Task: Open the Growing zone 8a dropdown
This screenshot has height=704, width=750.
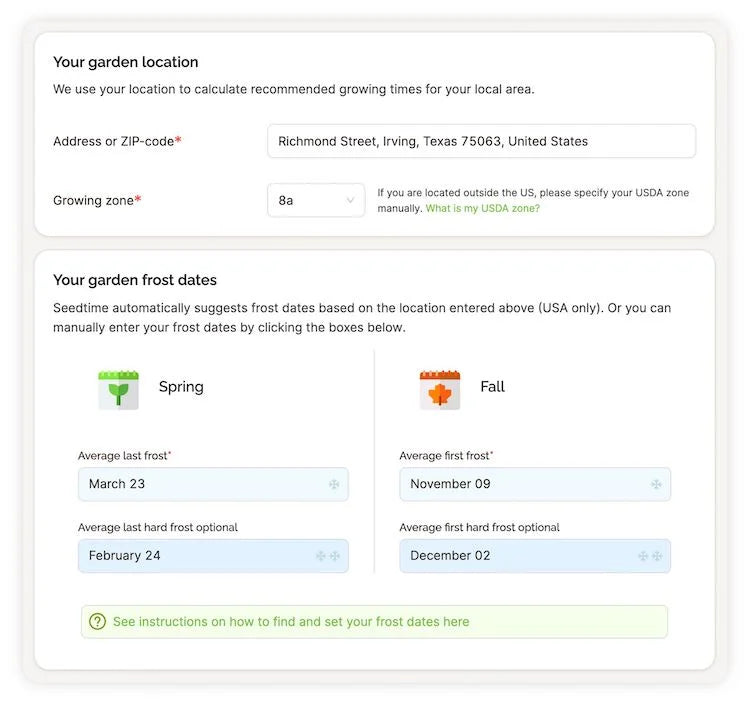Action: 316,200
